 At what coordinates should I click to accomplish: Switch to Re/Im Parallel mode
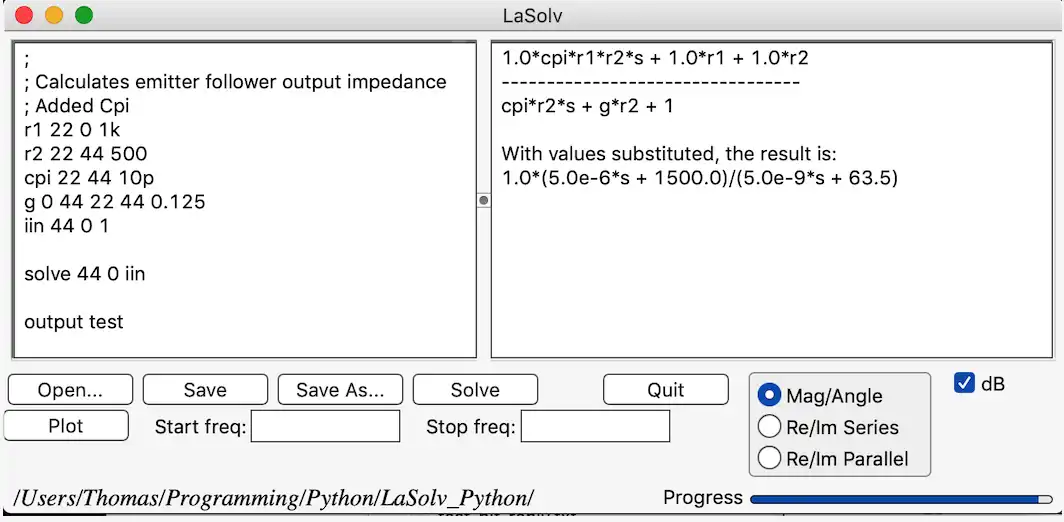point(770,459)
